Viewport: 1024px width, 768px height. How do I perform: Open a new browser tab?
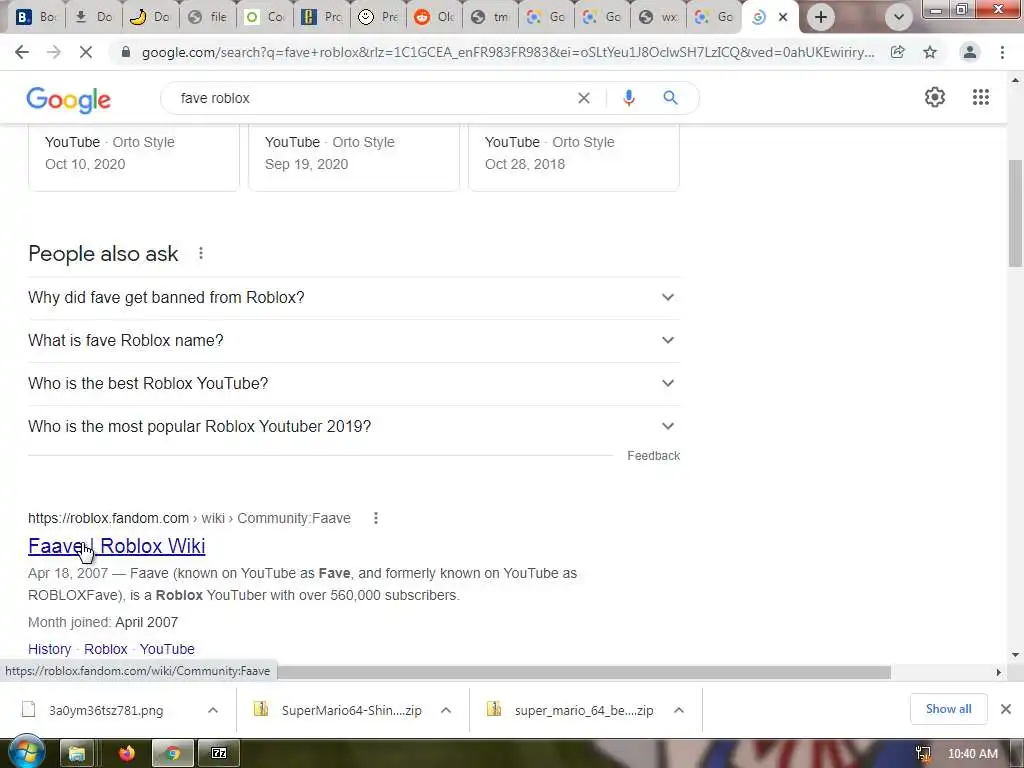821,17
